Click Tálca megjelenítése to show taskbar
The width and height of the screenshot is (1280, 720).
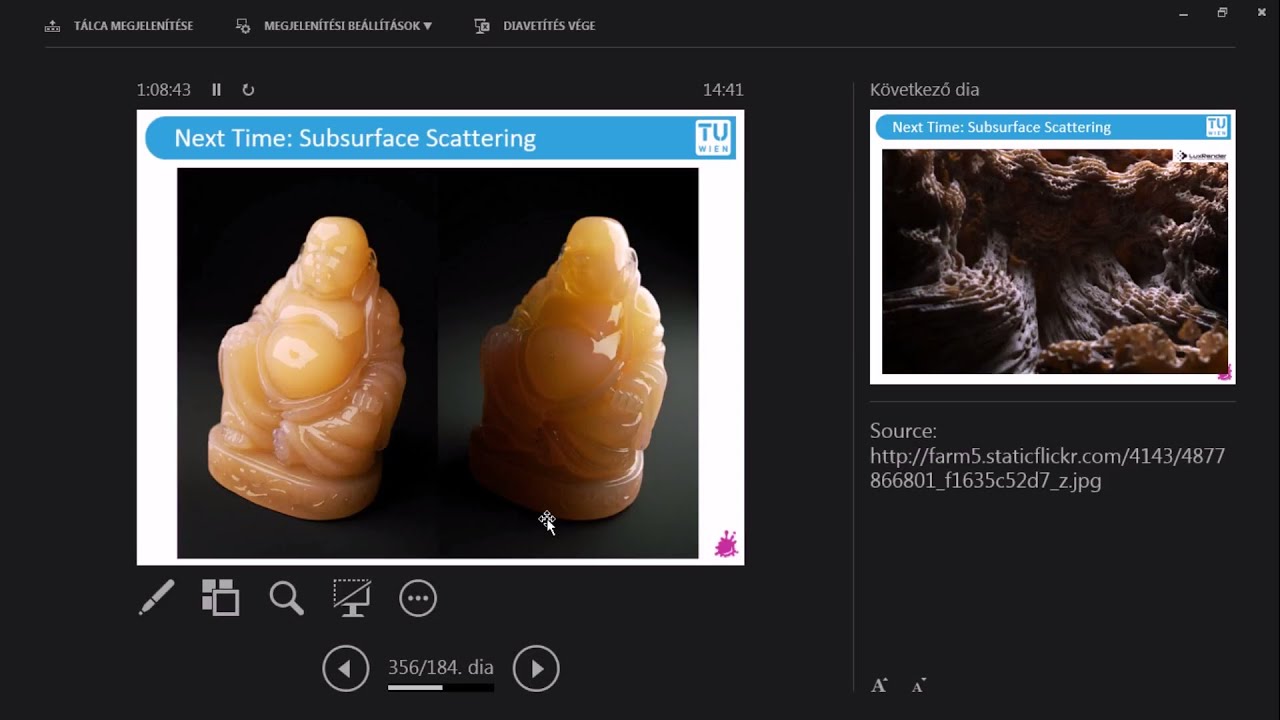pyautogui.click(x=120, y=26)
